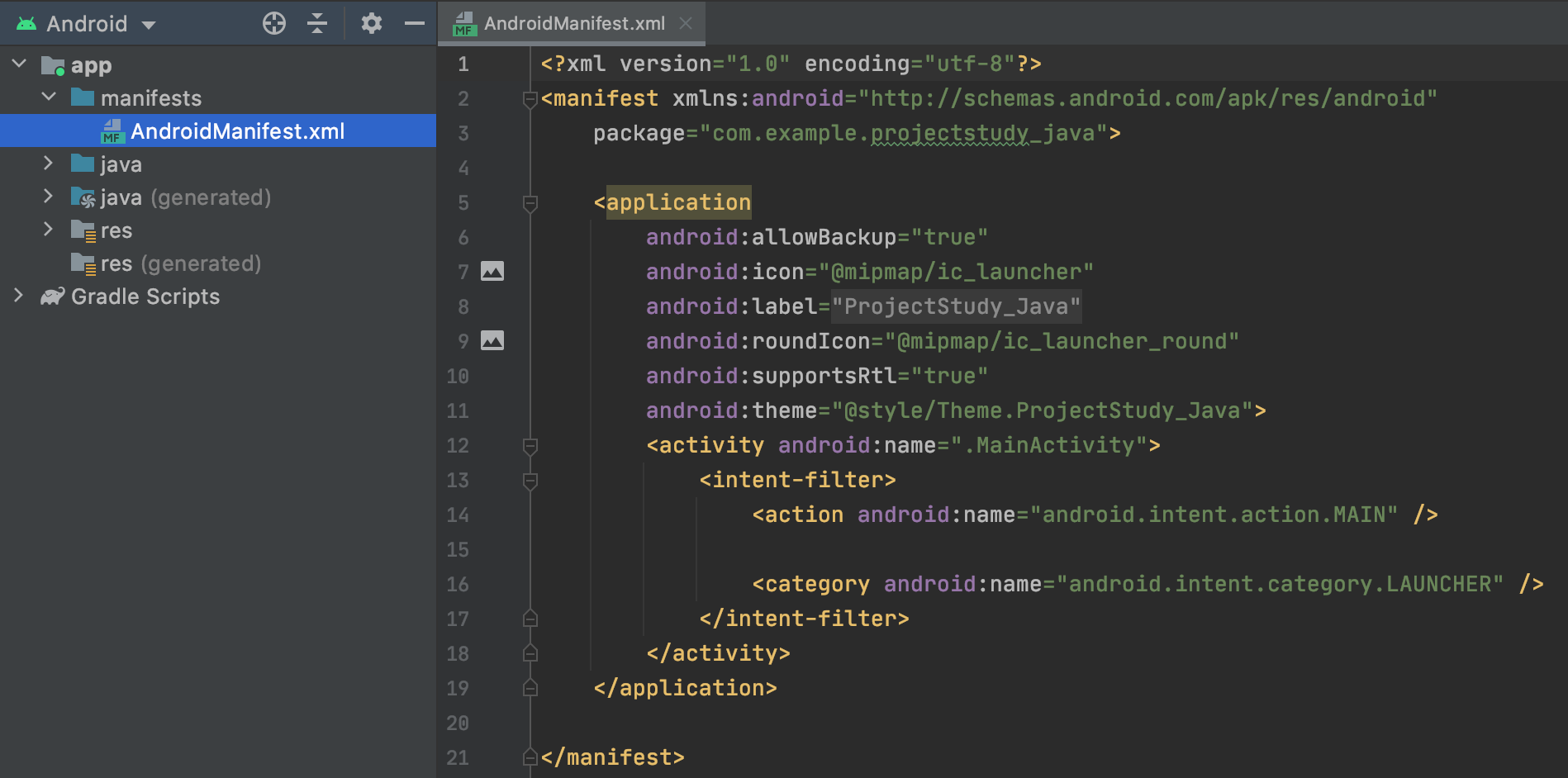Click the res folder icon
This screenshot has width=1568, height=778.
pos(83,230)
